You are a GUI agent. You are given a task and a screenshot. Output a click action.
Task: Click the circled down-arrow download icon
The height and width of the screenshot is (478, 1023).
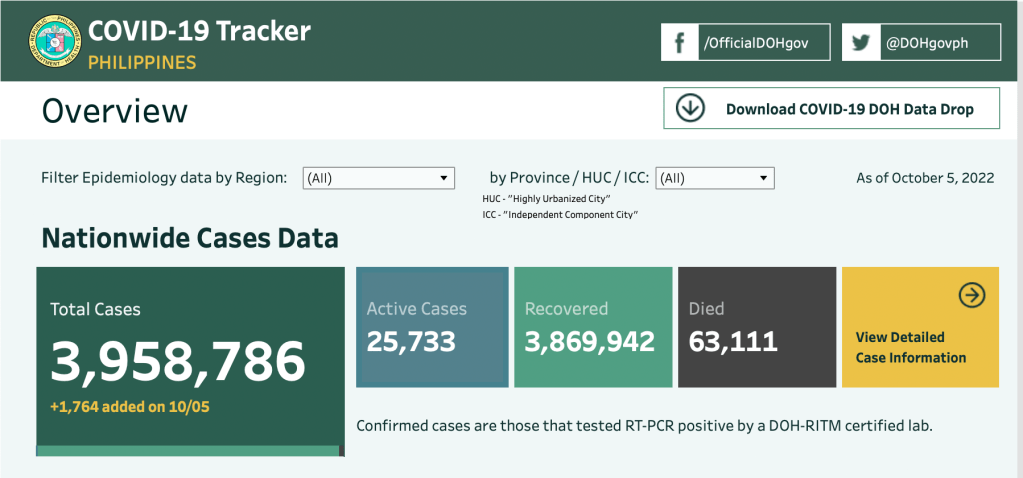[690, 108]
